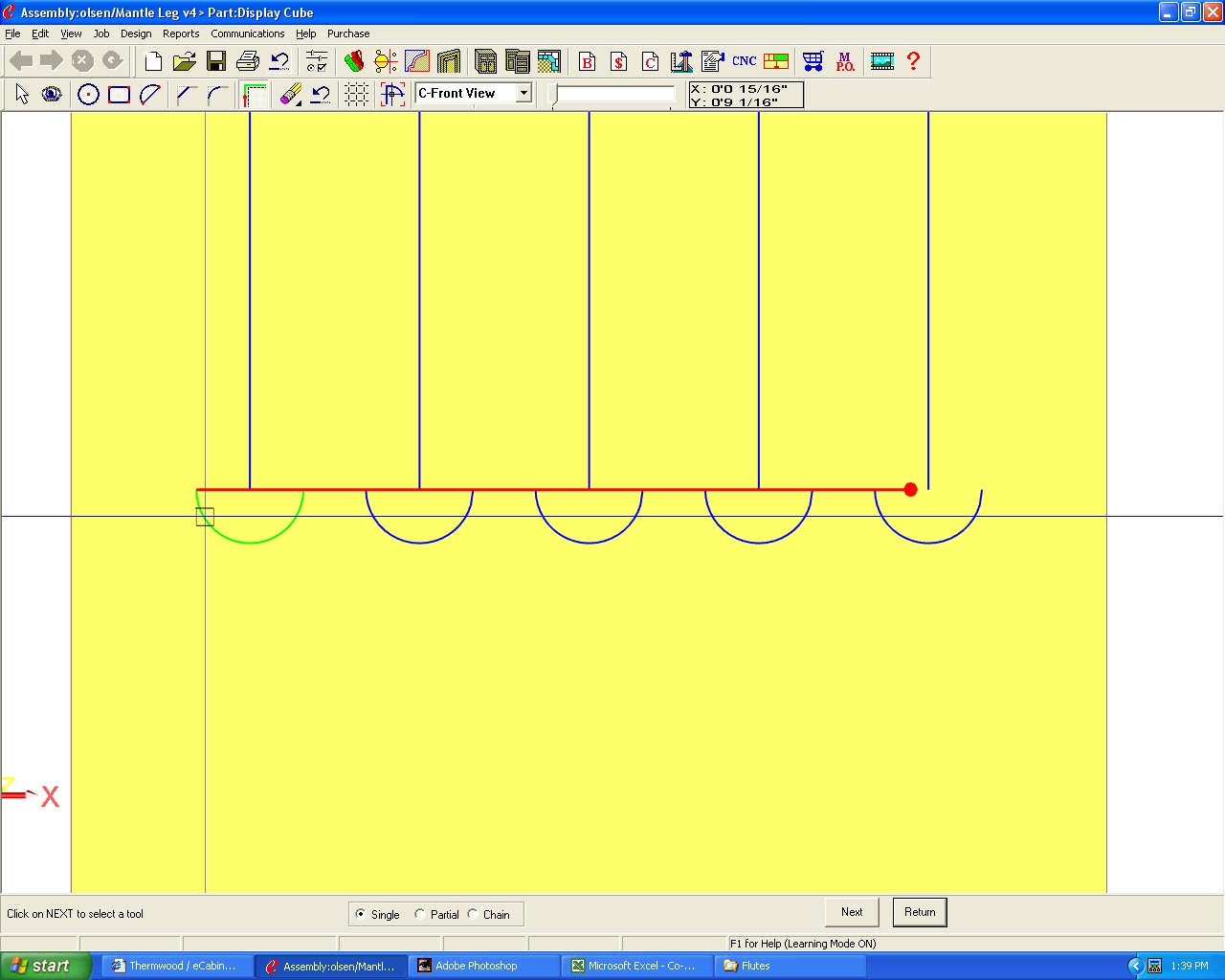Open the Reports menu
Image resolution: width=1225 pixels, height=980 pixels.
pos(181,33)
